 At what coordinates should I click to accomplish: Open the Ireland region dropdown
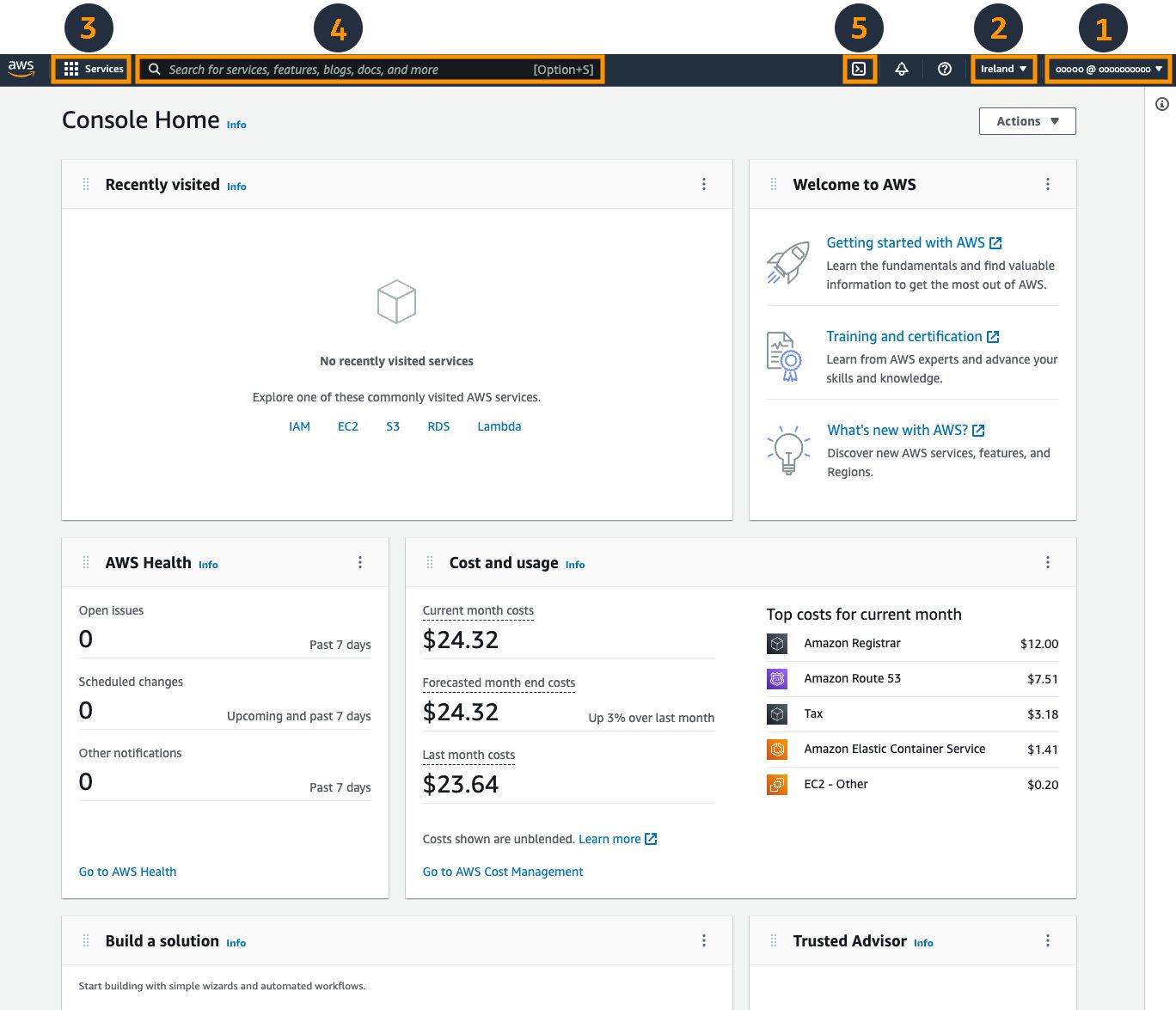pyautogui.click(x=1002, y=69)
